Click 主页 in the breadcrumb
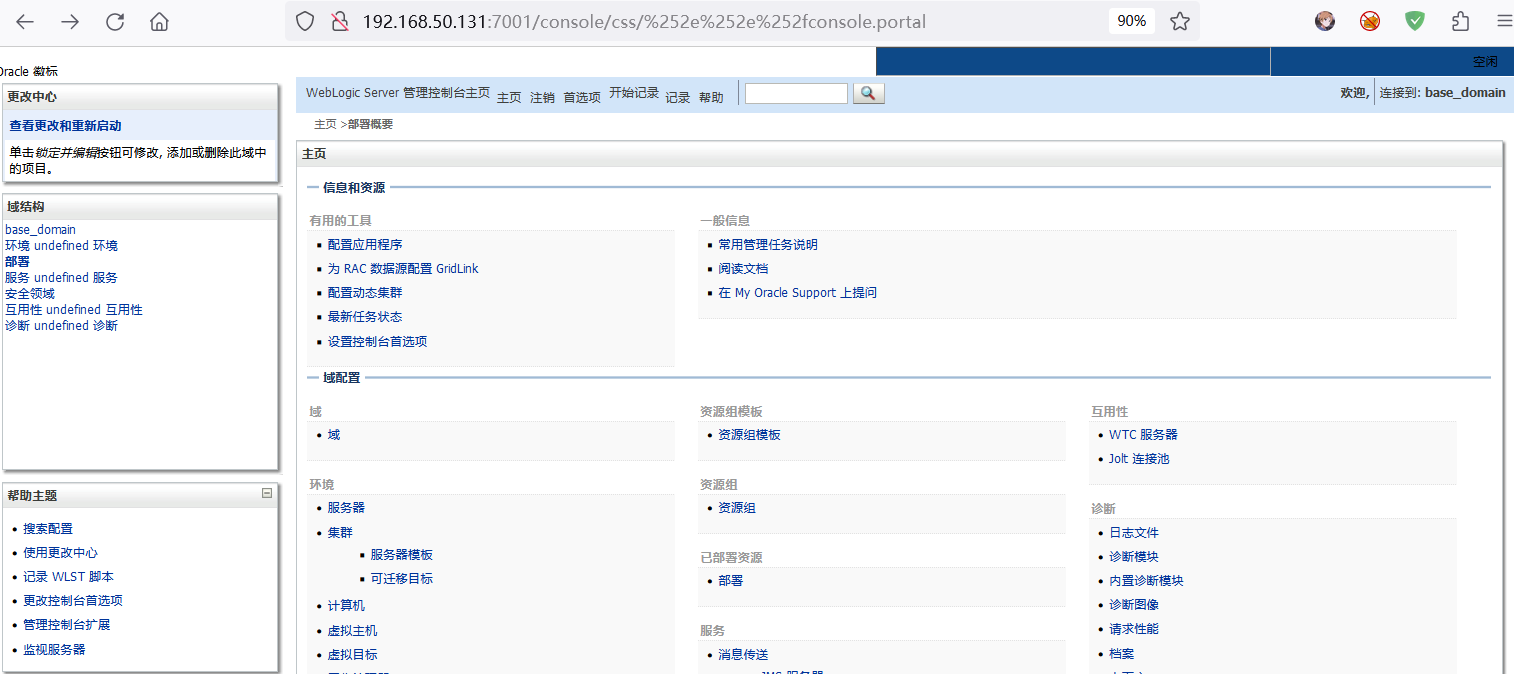Screen dimensions: 1514x674 pos(325,124)
